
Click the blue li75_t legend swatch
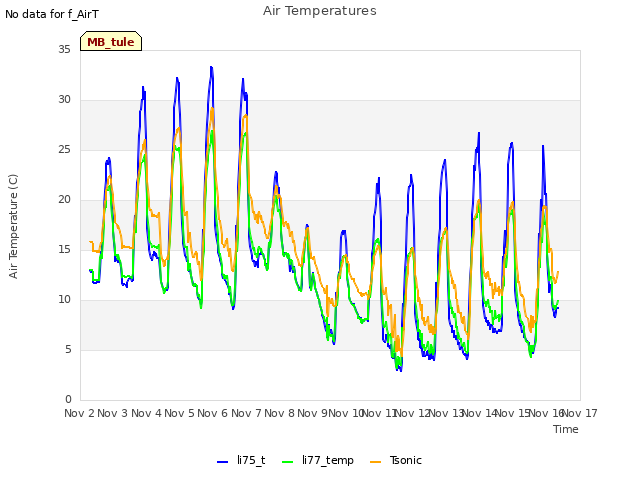point(222,462)
